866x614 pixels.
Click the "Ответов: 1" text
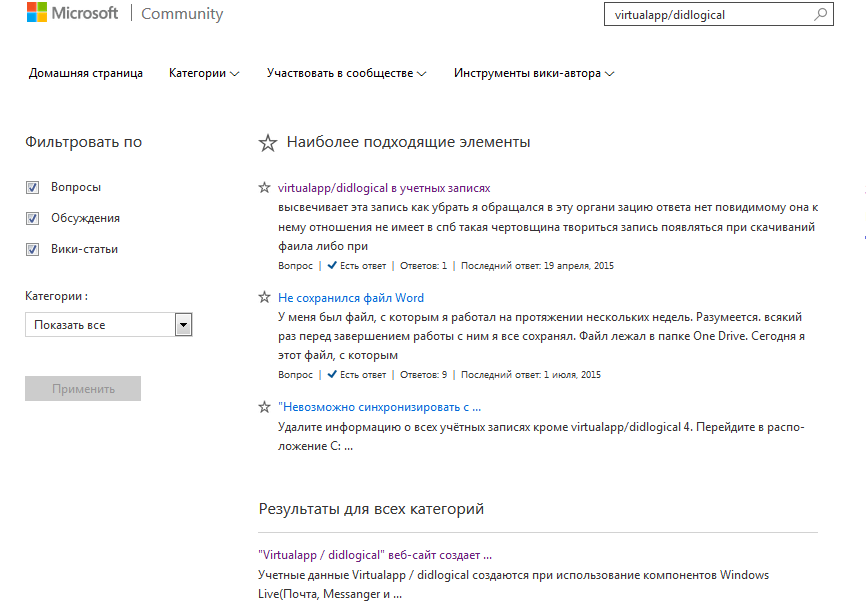(424, 266)
